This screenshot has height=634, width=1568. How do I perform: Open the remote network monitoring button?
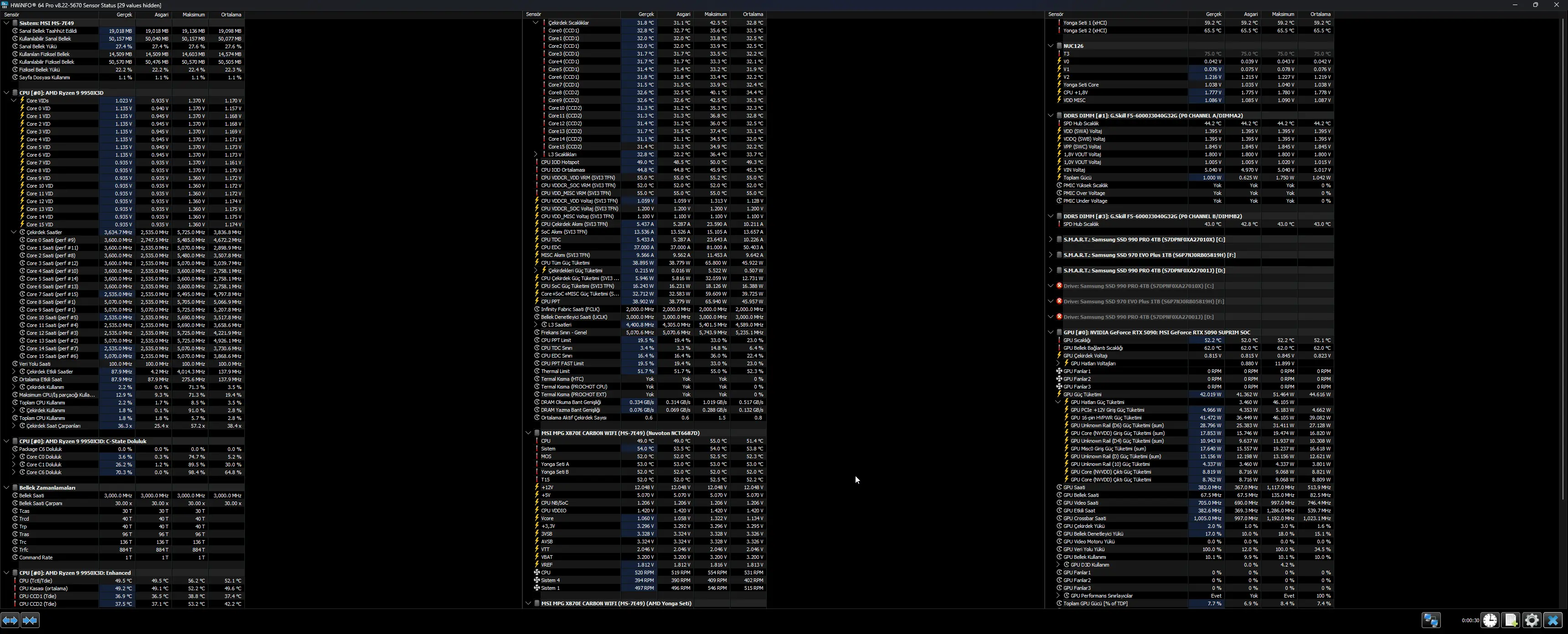tap(1431, 620)
